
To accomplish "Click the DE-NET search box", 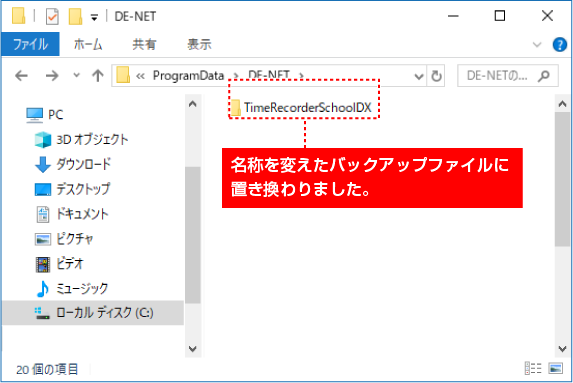I will (x=508, y=76).
